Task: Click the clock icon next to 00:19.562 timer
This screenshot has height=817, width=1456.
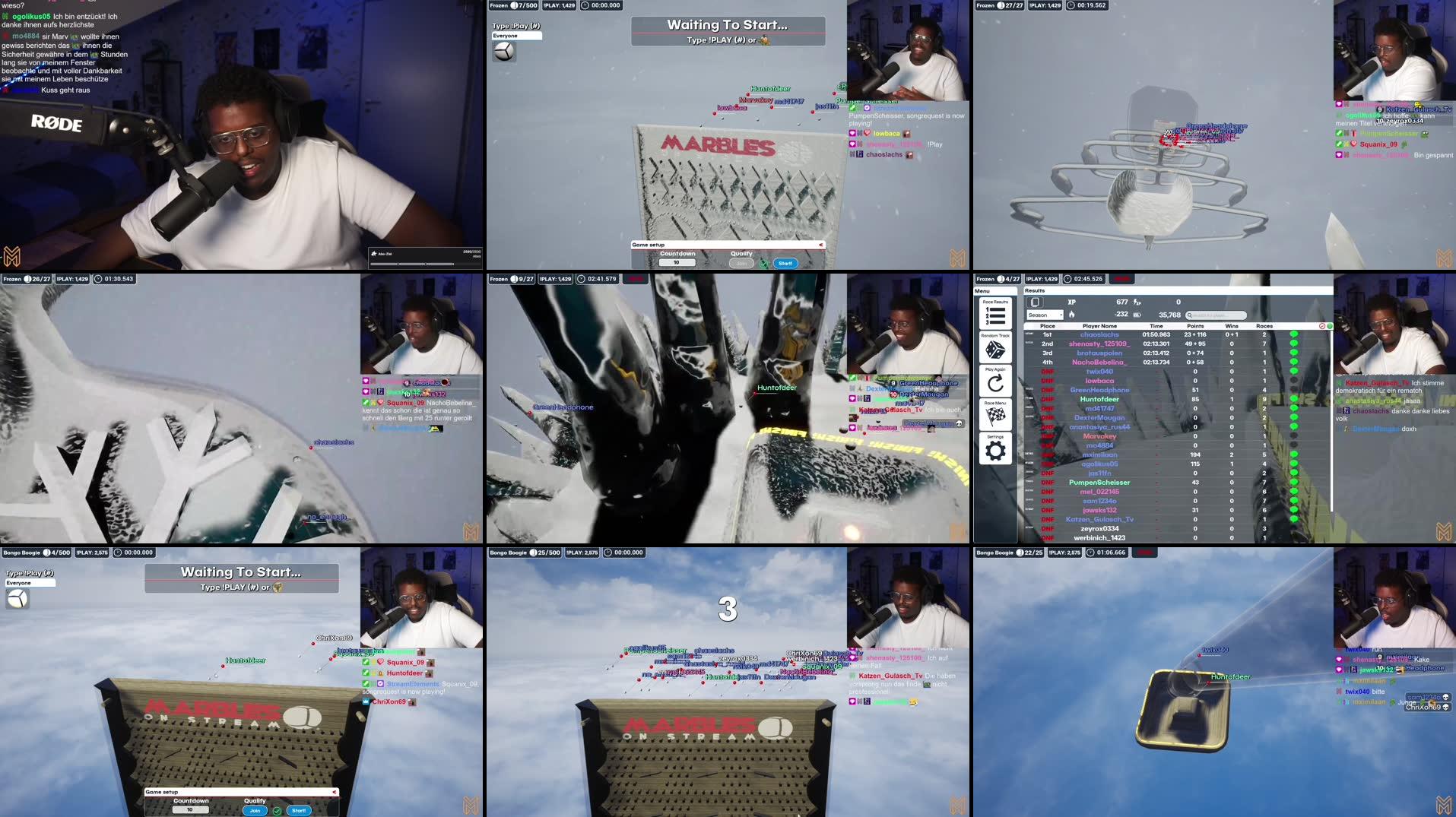Action: coord(1071,5)
